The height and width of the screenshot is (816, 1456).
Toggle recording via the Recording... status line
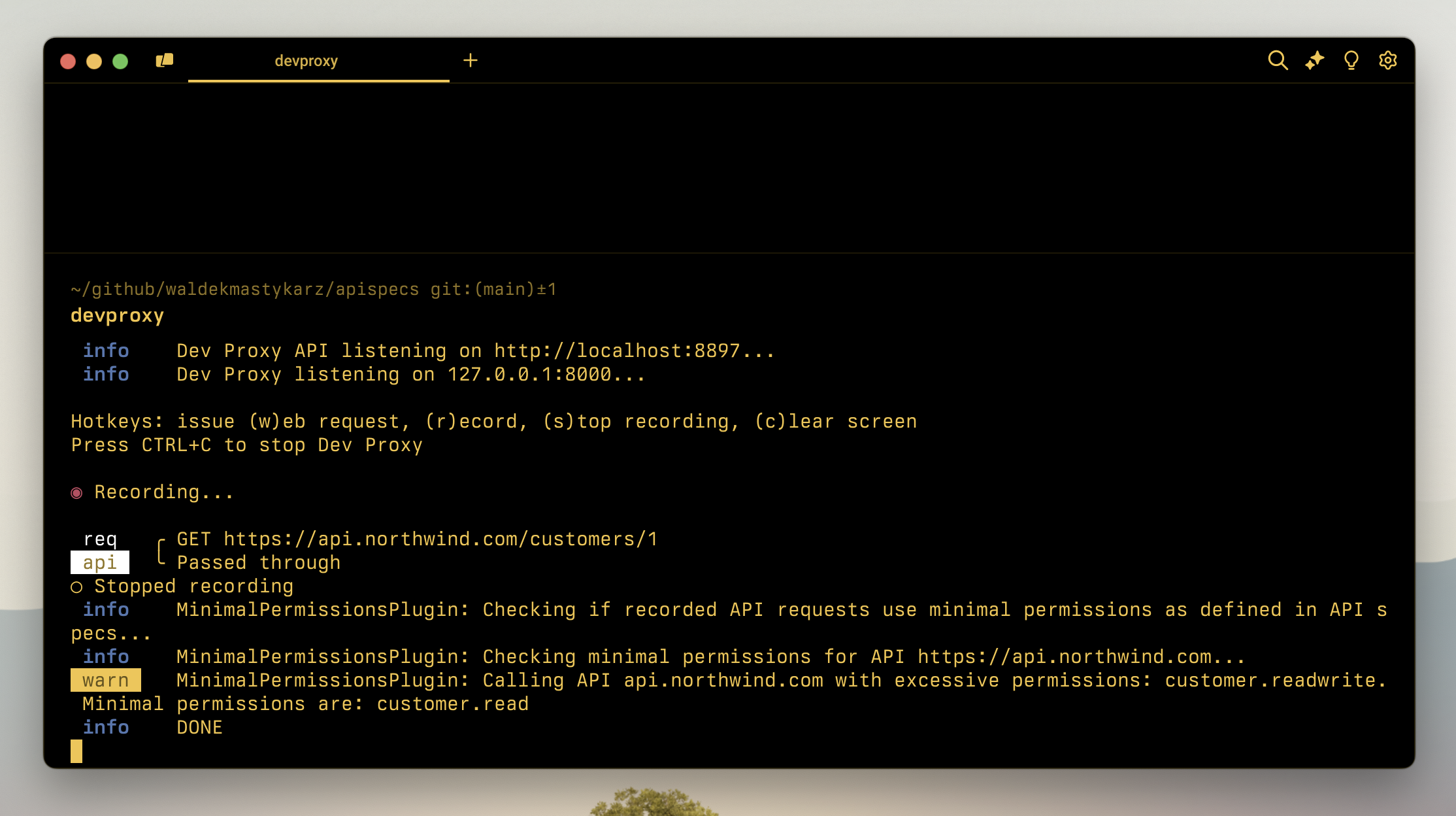tap(164, 491)
